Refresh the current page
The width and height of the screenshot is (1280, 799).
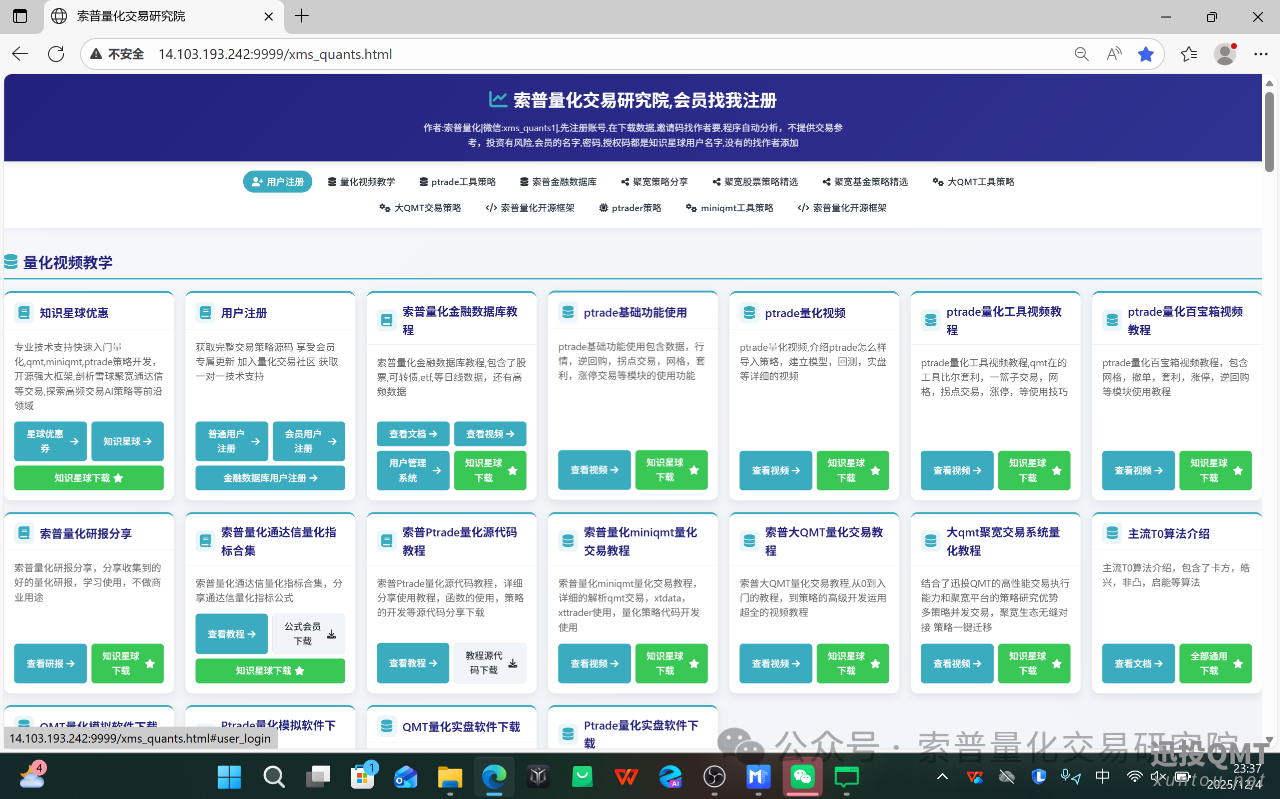[56, 54]
